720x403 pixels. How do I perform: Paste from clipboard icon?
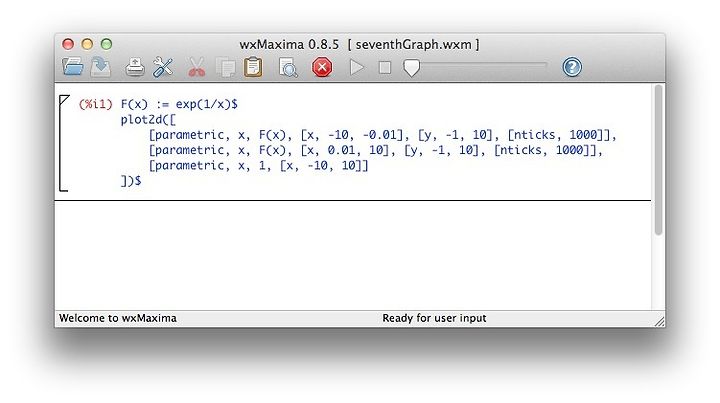253,67
